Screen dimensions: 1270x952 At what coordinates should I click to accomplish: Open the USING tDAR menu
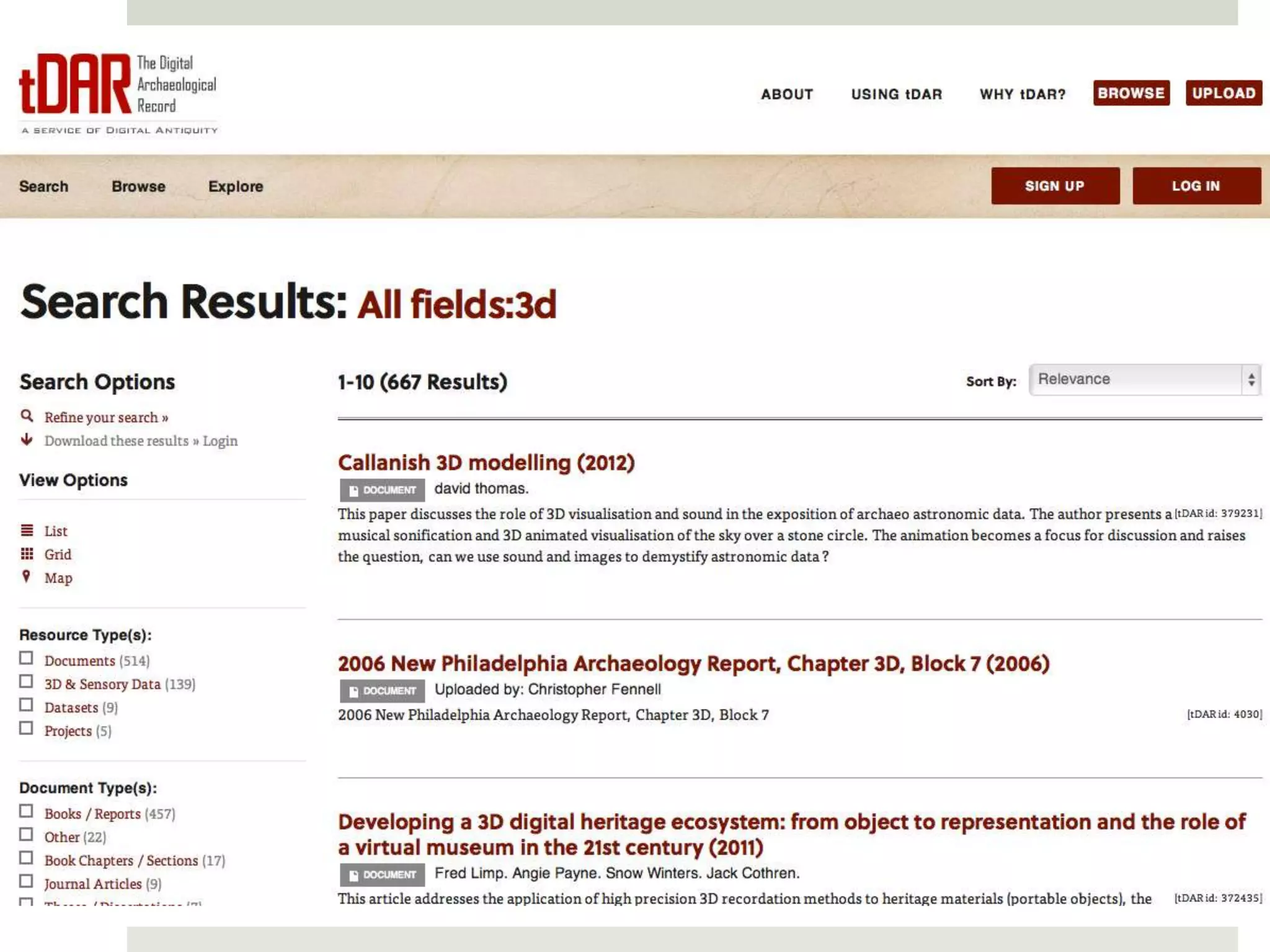pyautogui.click(x=896, y=94)
